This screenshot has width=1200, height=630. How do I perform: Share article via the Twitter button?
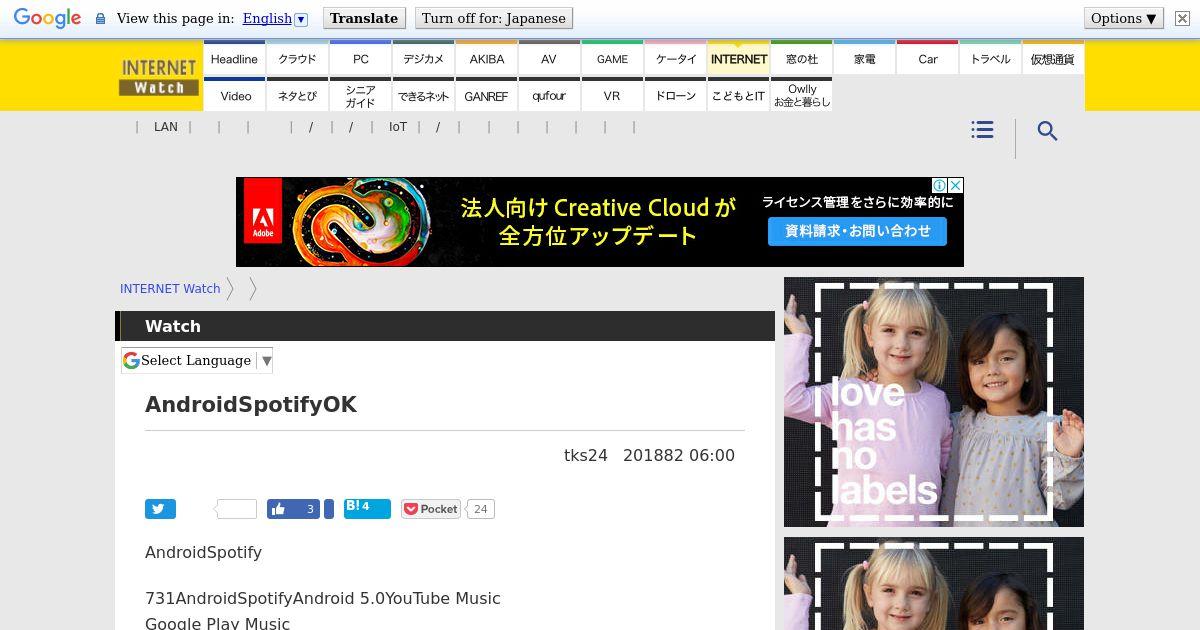(x=160, y=509)
